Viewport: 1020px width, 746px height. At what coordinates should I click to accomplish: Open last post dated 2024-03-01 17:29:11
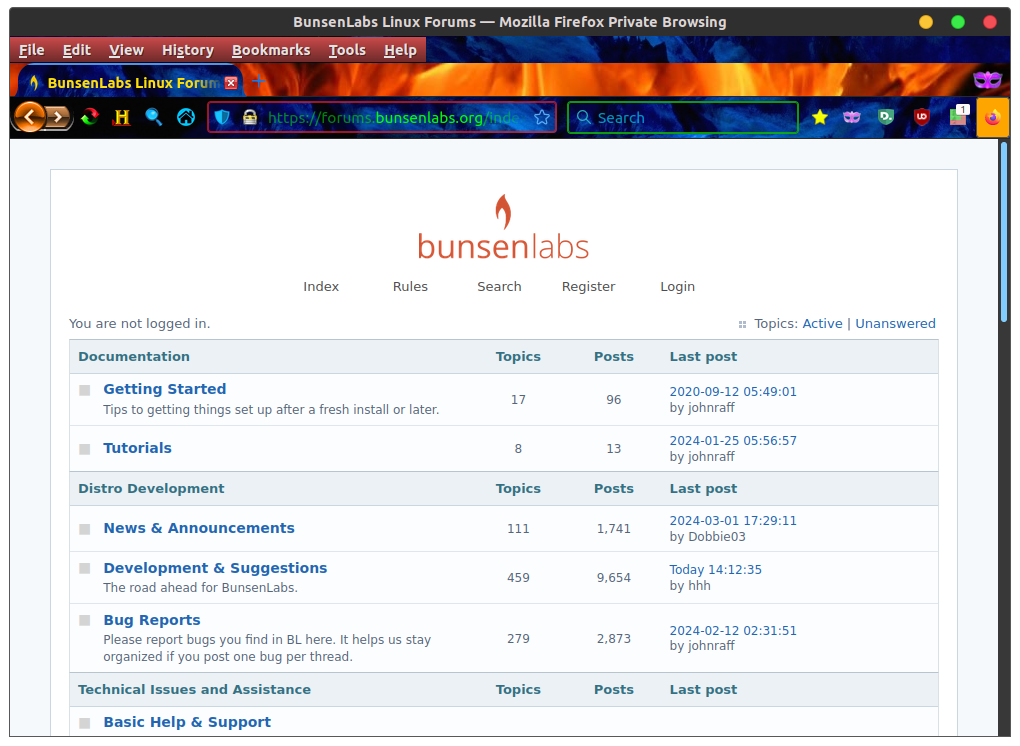coord(733,520)
